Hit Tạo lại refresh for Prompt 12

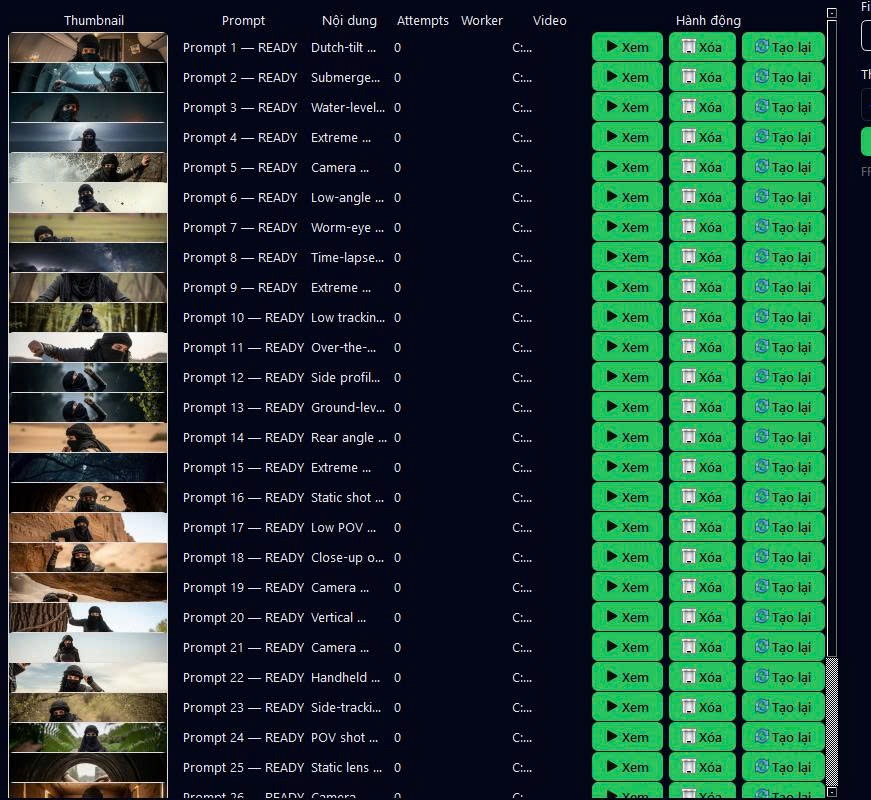[x=783, y=377]
